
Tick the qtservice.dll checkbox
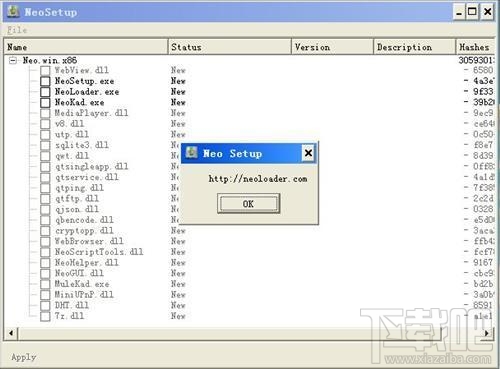click(45, 177)
